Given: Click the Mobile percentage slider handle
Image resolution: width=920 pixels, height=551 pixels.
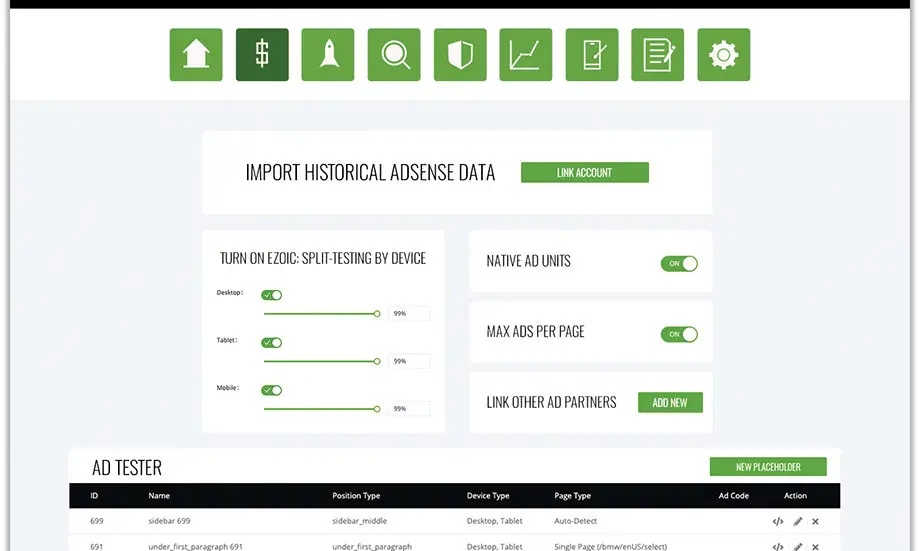Looking at the screenshot, I should tap(377, 409).
